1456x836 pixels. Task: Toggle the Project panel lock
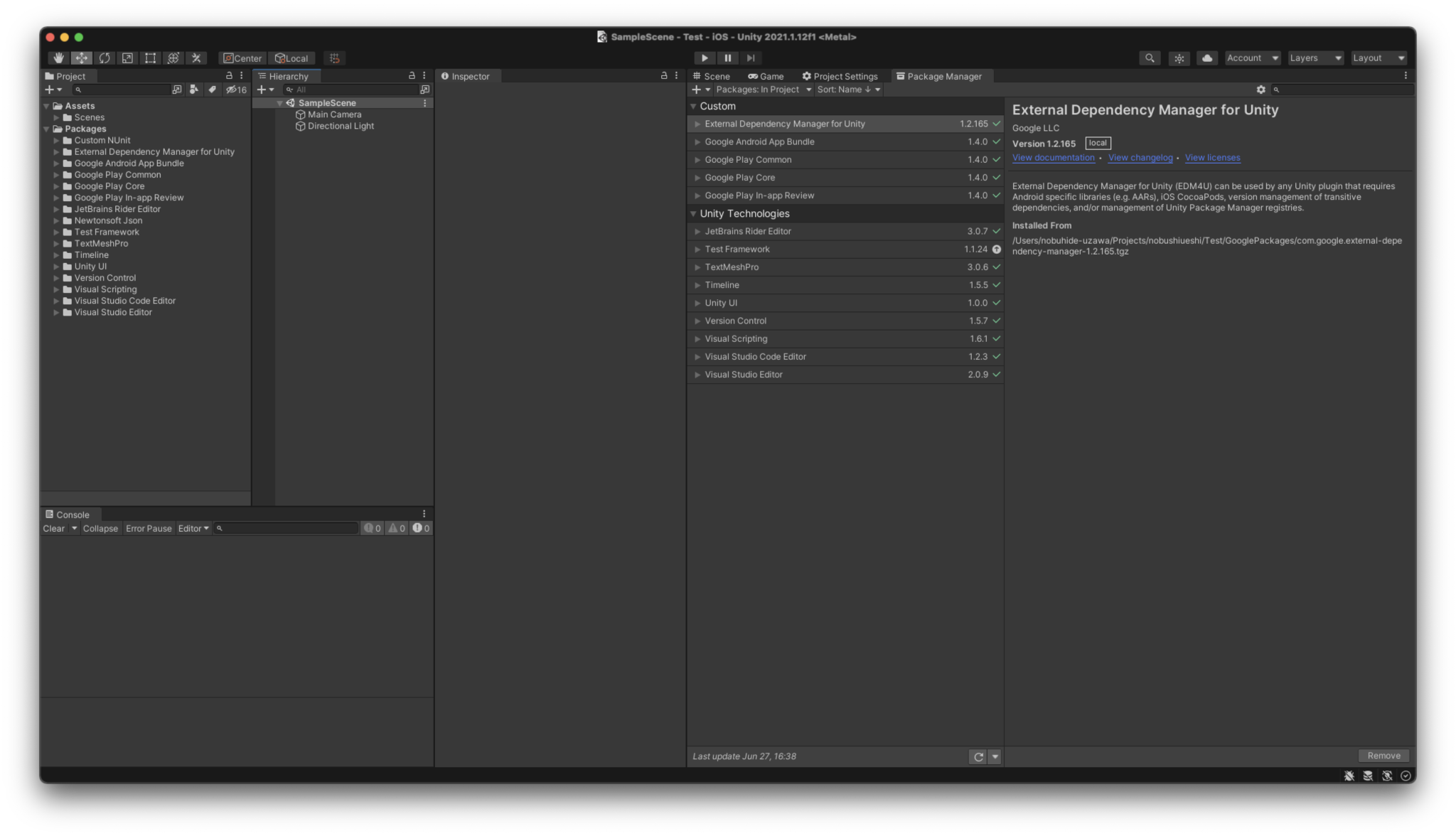coord(229,75)
